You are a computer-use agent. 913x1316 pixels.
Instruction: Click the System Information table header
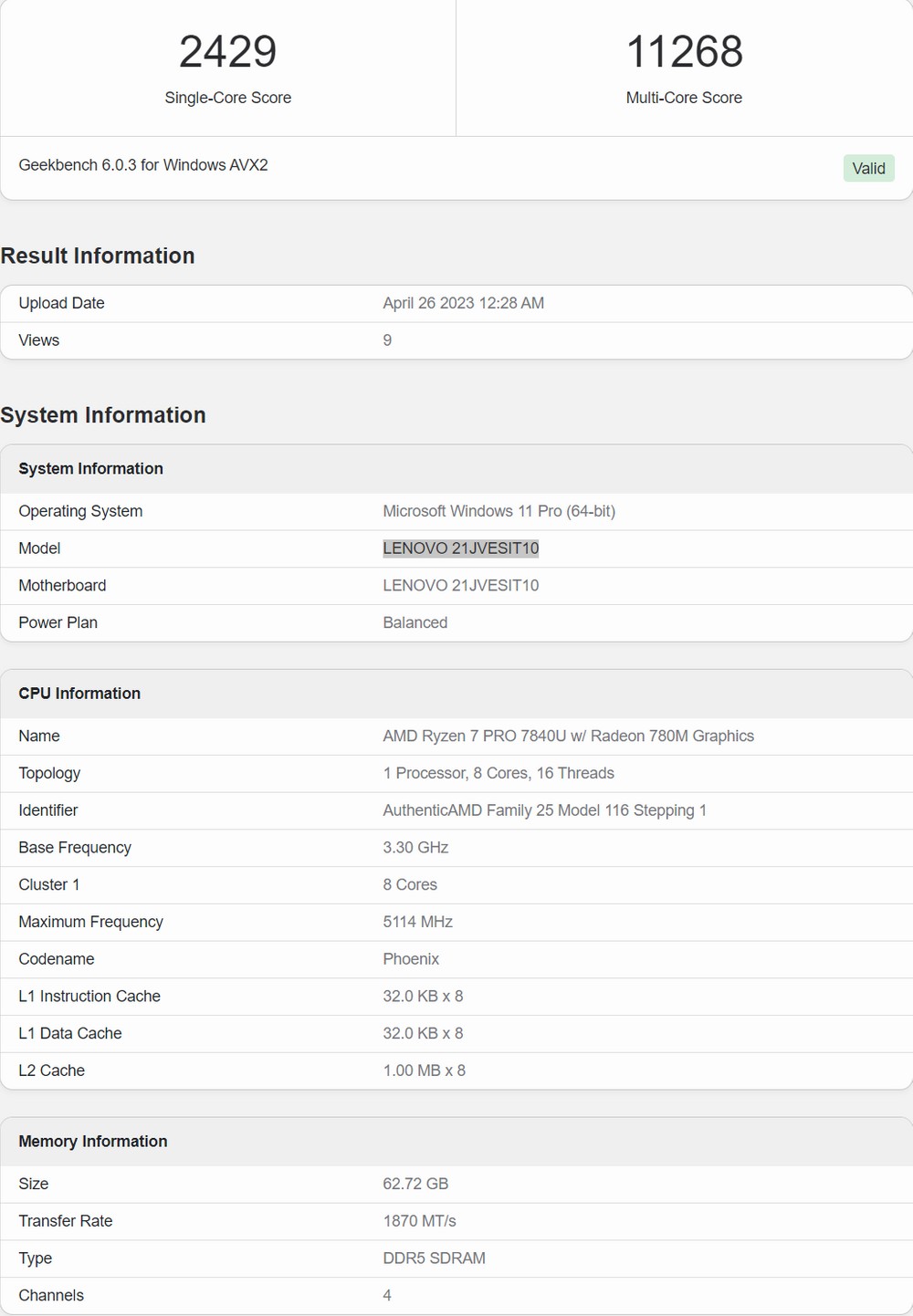(456, 469)
